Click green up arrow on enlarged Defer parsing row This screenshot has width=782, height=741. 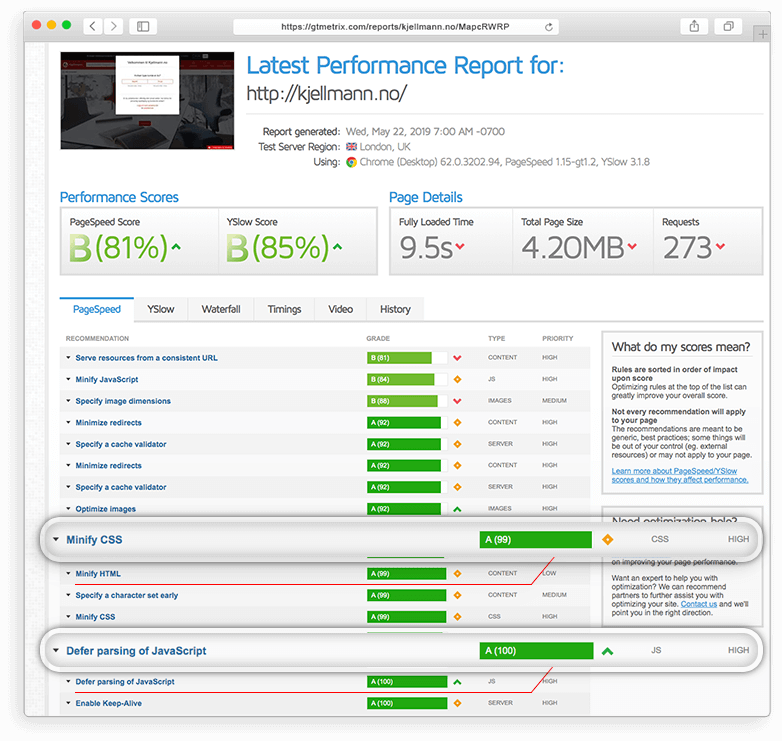(x=607, y=651)
